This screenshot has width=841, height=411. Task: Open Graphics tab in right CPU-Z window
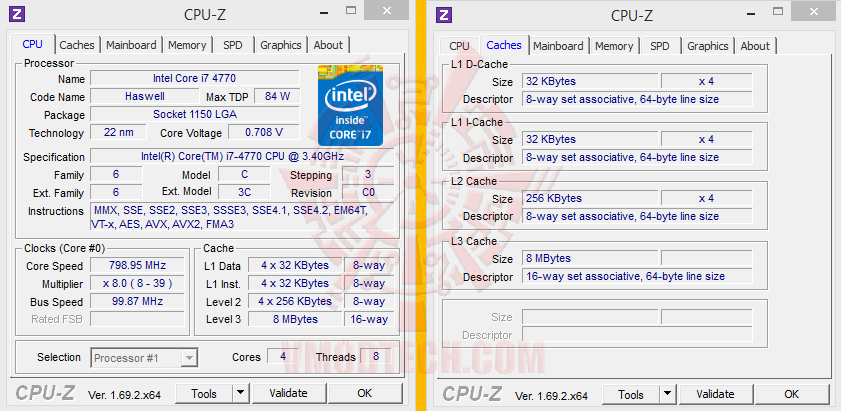[x=708, y=46]
